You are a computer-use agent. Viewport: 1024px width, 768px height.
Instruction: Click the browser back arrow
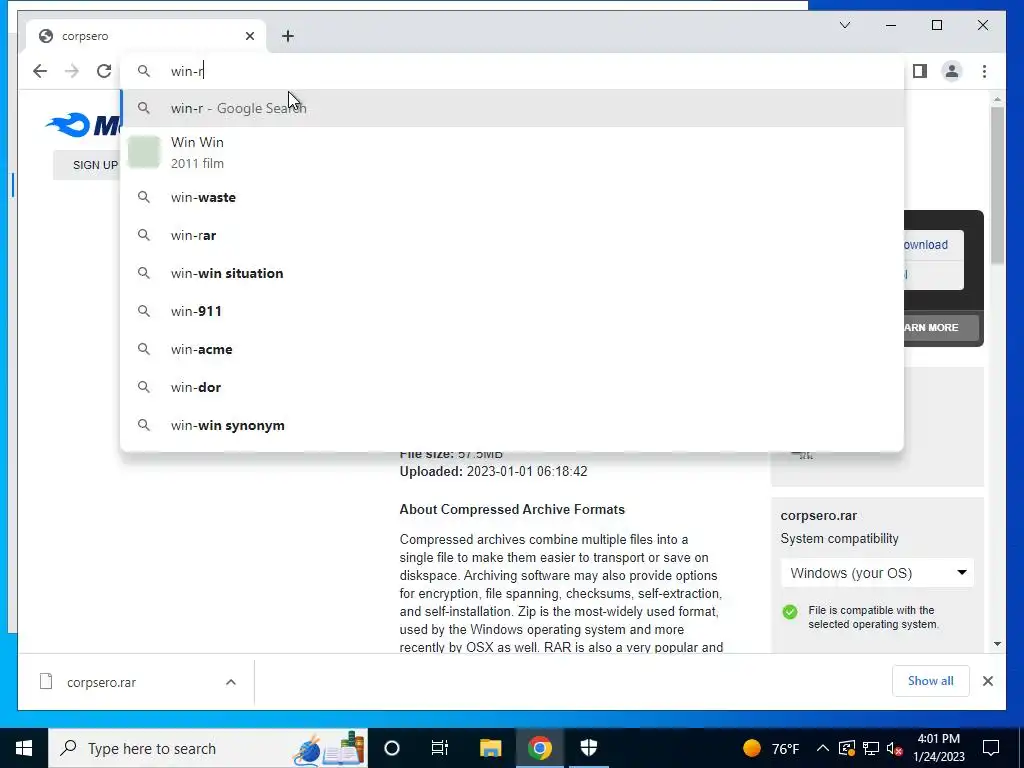pos(40,71)
